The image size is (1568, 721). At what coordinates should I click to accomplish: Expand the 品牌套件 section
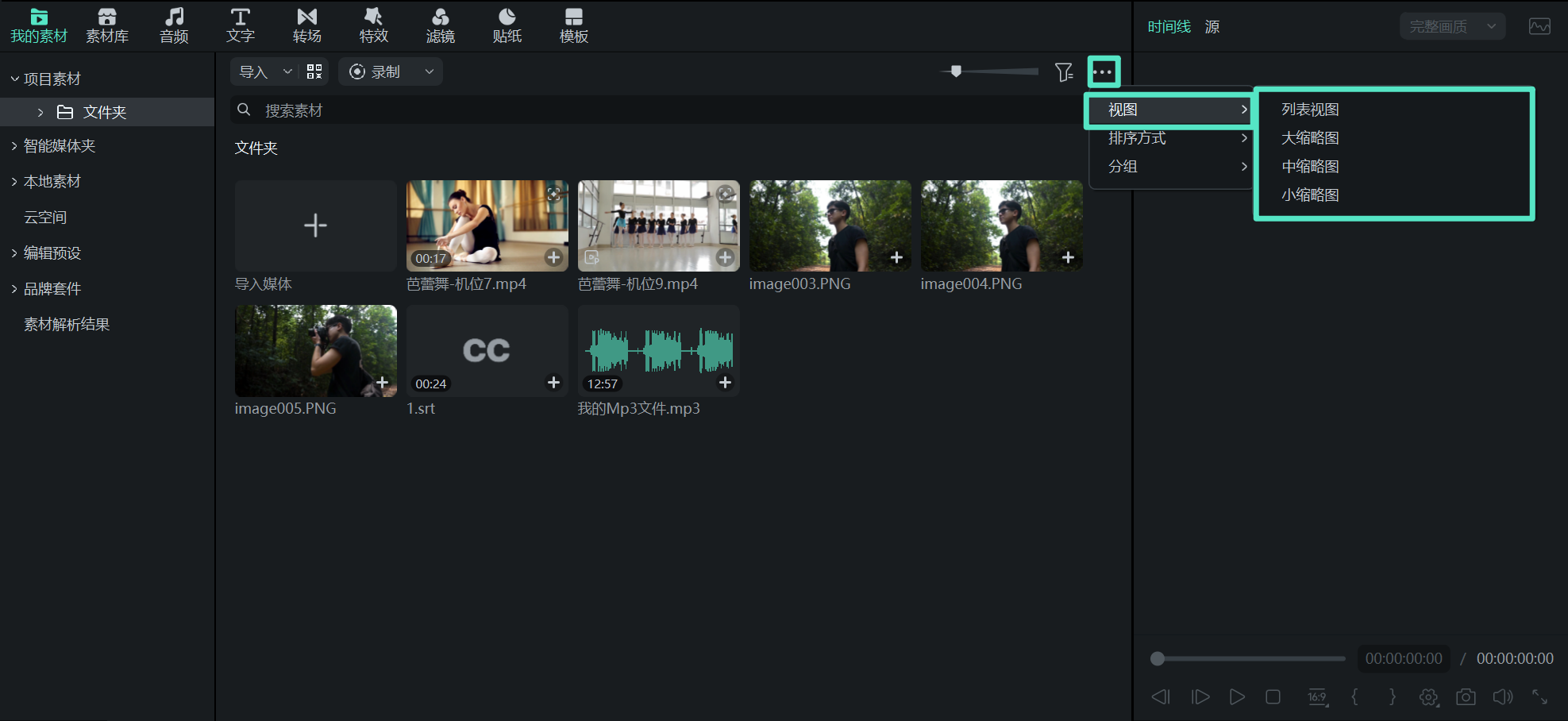(x=14, y=289)
